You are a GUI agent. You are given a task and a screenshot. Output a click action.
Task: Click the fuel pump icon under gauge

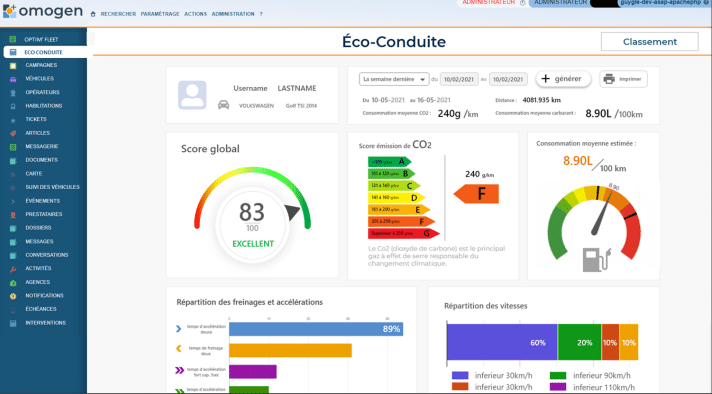597,260
